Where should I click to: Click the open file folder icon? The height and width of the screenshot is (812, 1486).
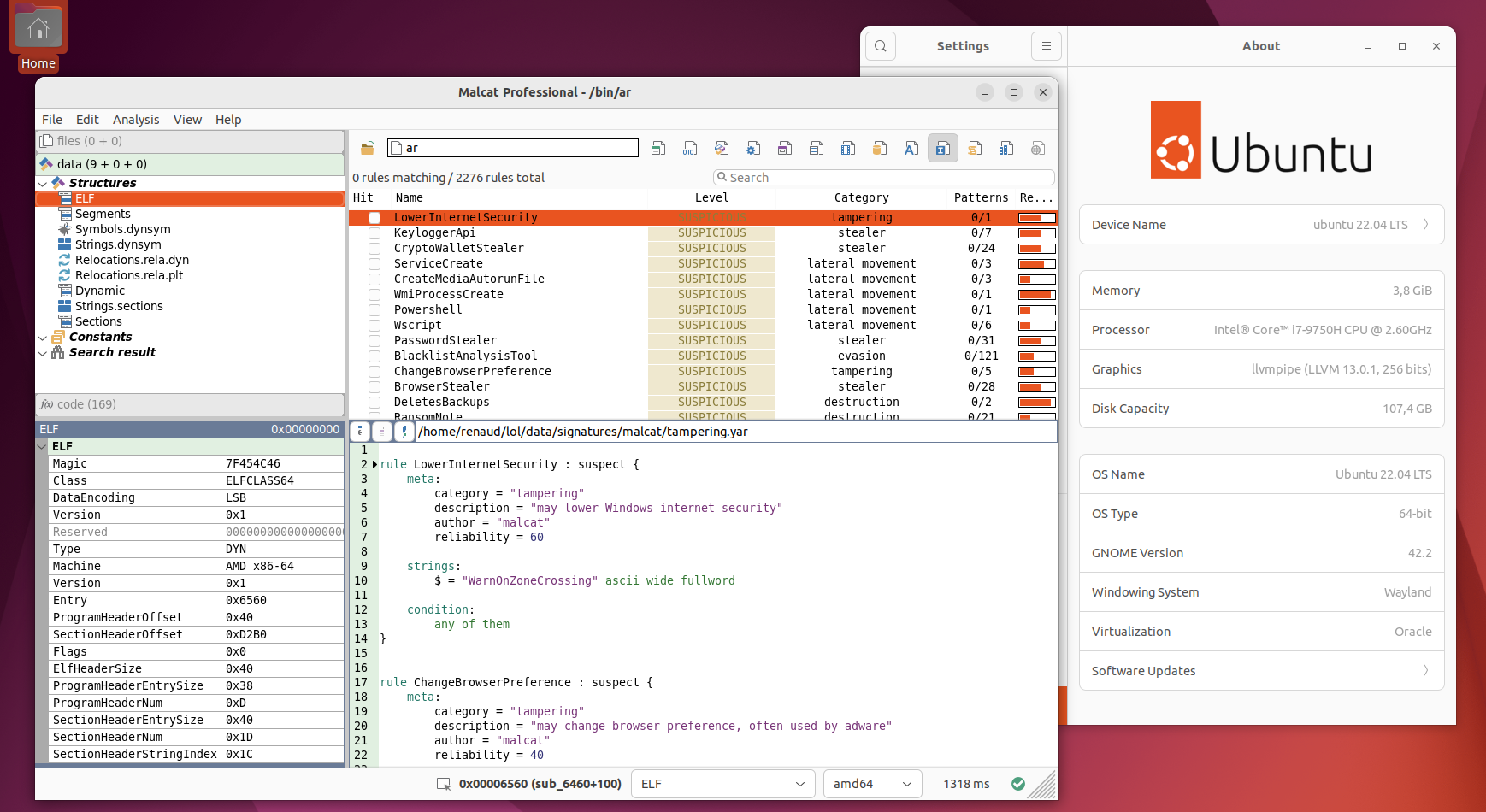point(368,149)
